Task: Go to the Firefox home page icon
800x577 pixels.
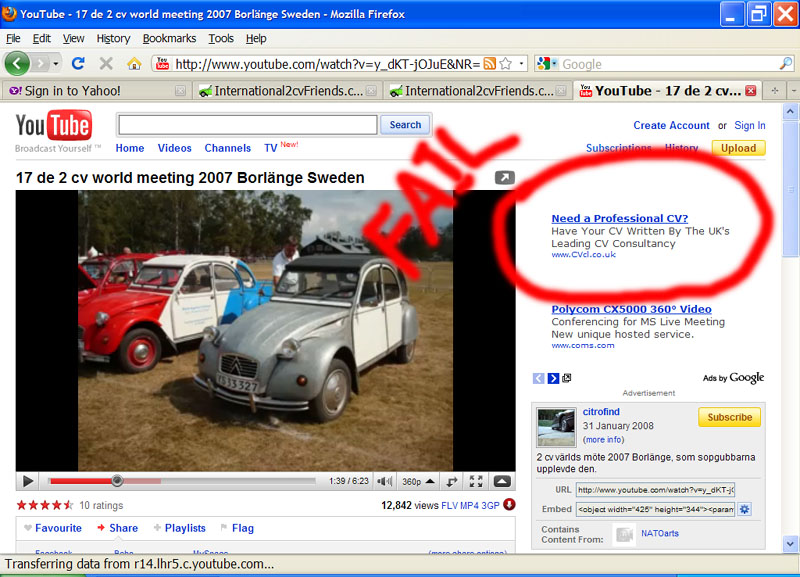Action: point(134,63)
